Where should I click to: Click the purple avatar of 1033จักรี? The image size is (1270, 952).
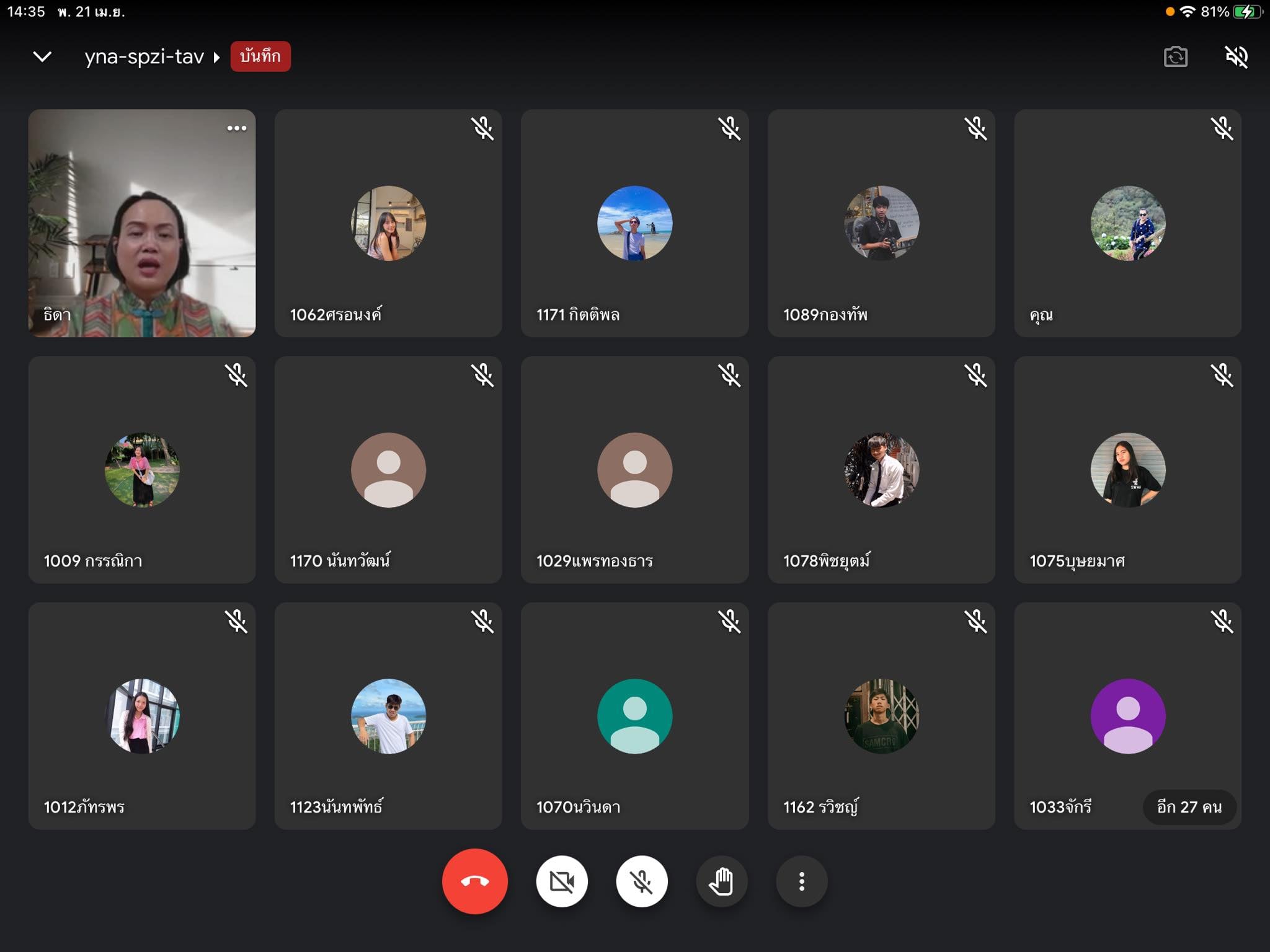pyautogui.click(x=1127, y=716)
